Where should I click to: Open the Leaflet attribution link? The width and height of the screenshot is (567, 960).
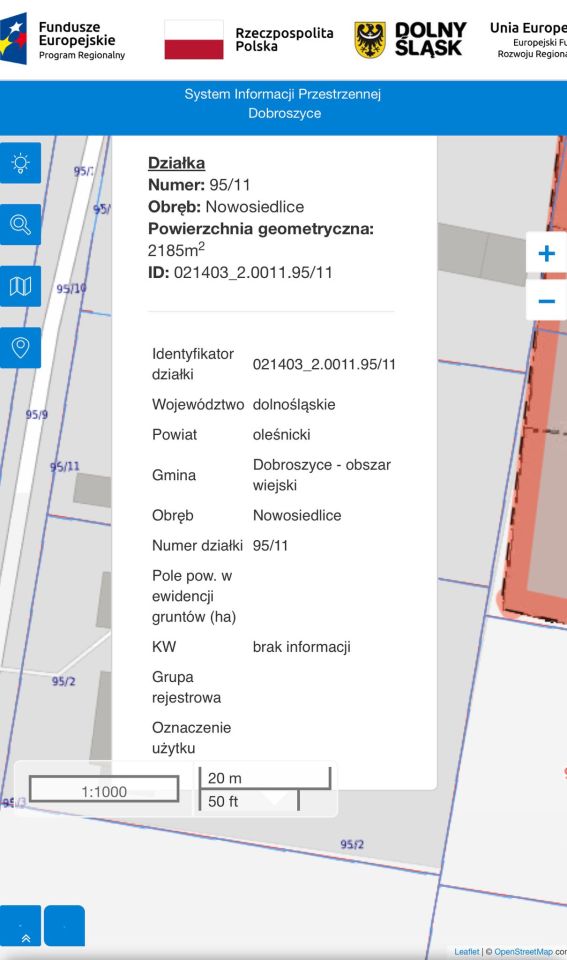point(467,951)
